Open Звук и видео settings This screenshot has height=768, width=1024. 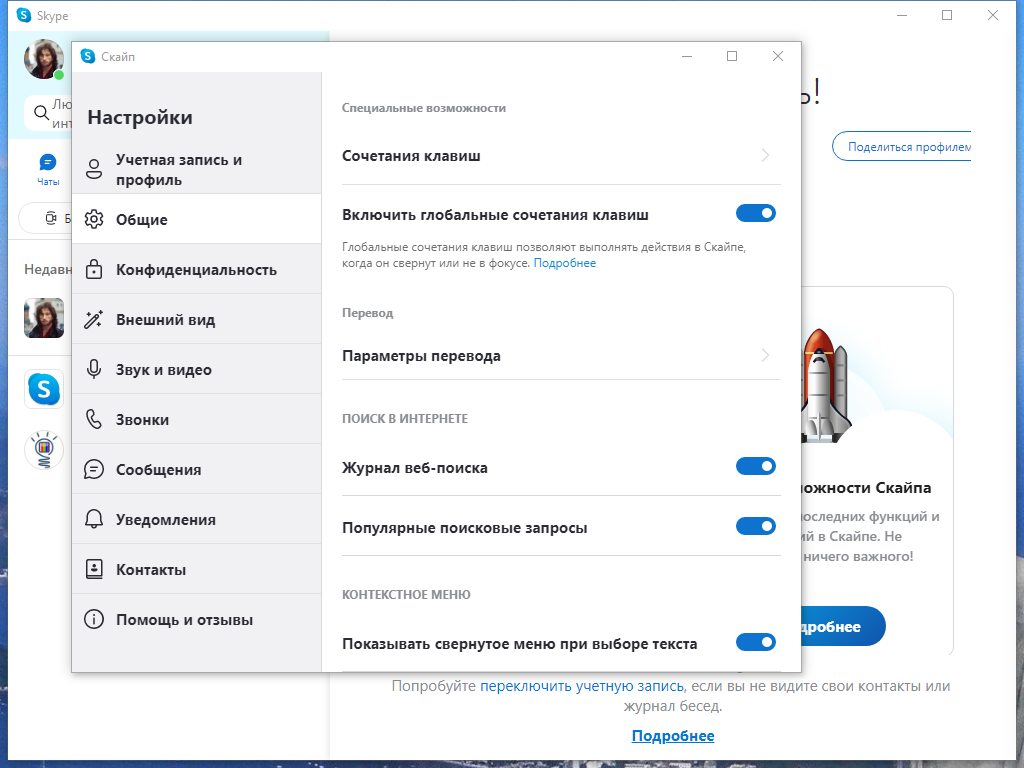pyautogui.click(x=197, y=369)
